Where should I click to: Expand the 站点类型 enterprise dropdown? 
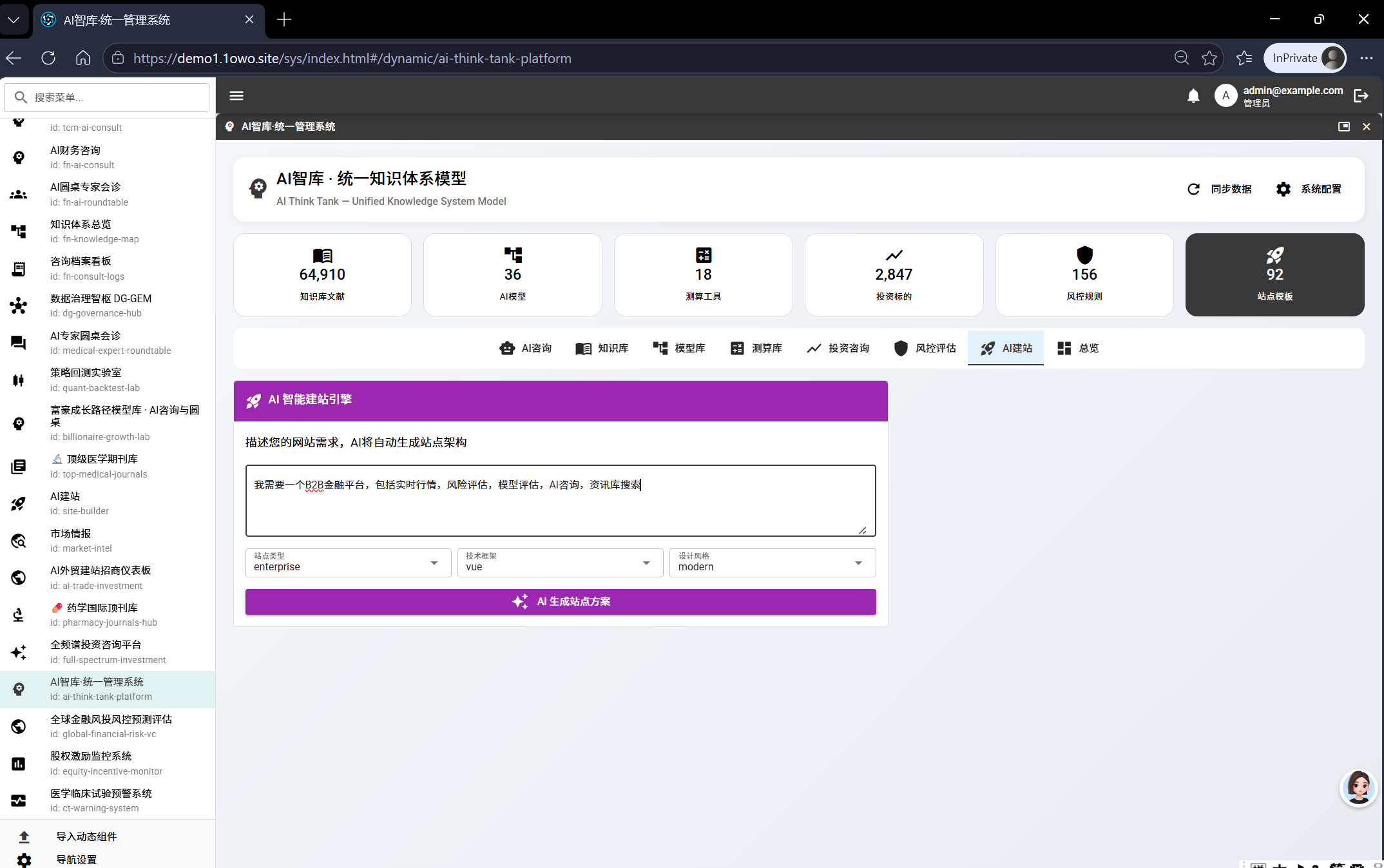348,563
